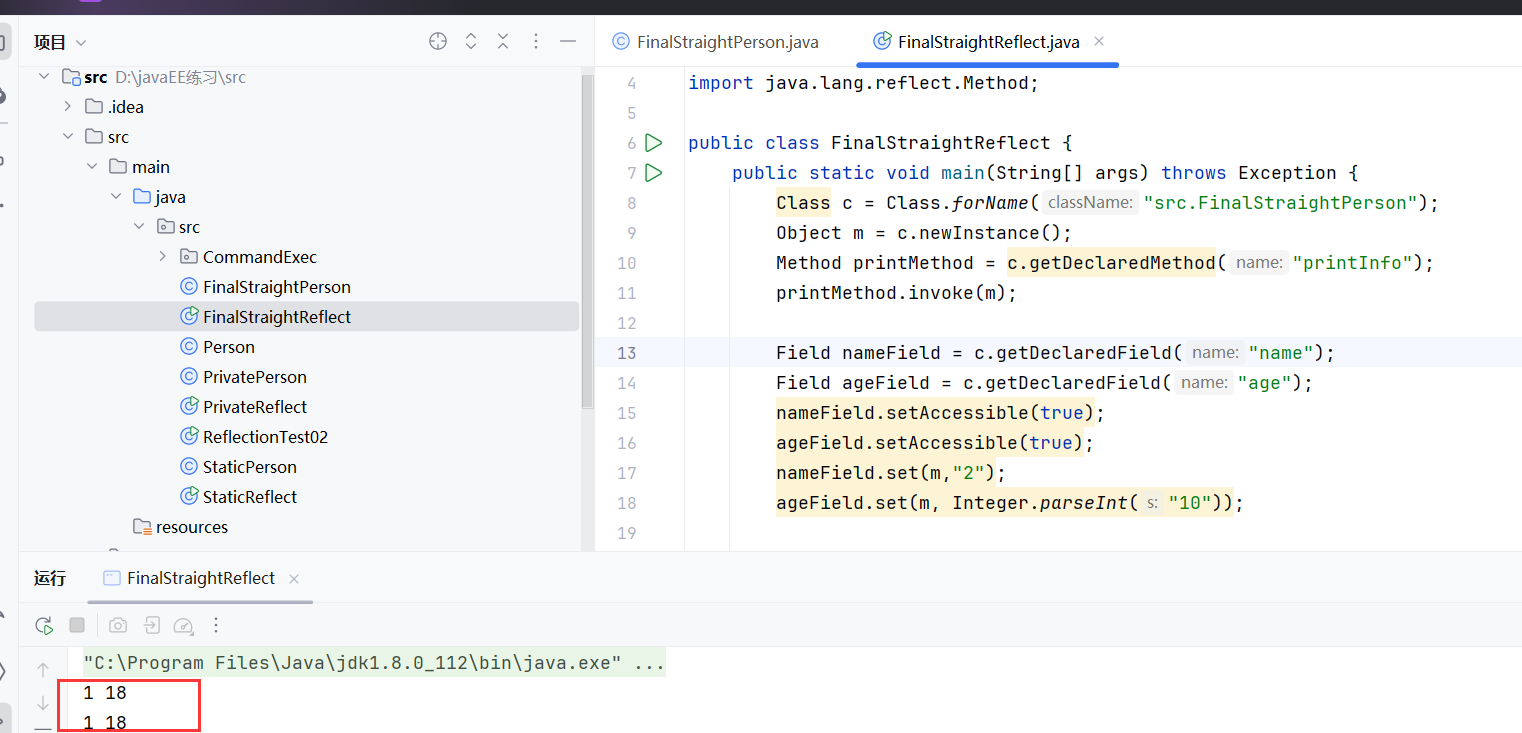Click the camera thread dump icon
The width and height of the screenshot is (1522, 733).
(118, 625)
